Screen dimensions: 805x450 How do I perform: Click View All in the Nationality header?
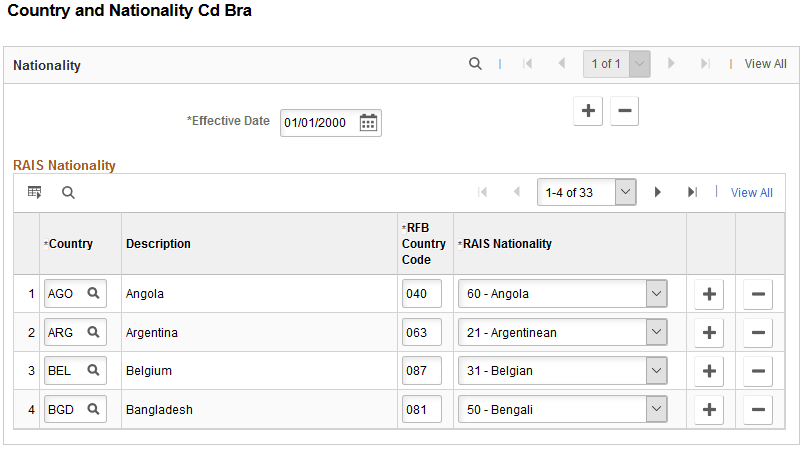(765, 64)
